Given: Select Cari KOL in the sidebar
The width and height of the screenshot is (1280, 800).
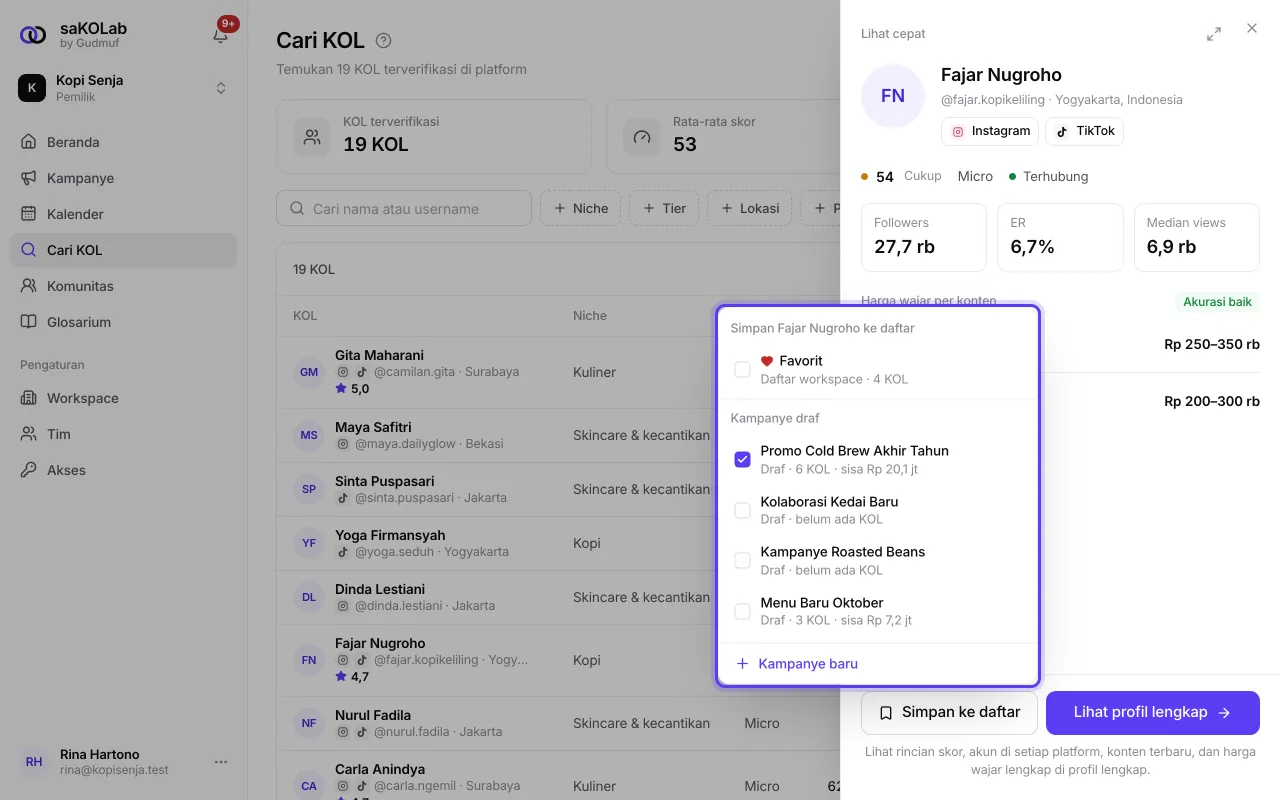Looking at the screenshot, I should click(124, 250).
